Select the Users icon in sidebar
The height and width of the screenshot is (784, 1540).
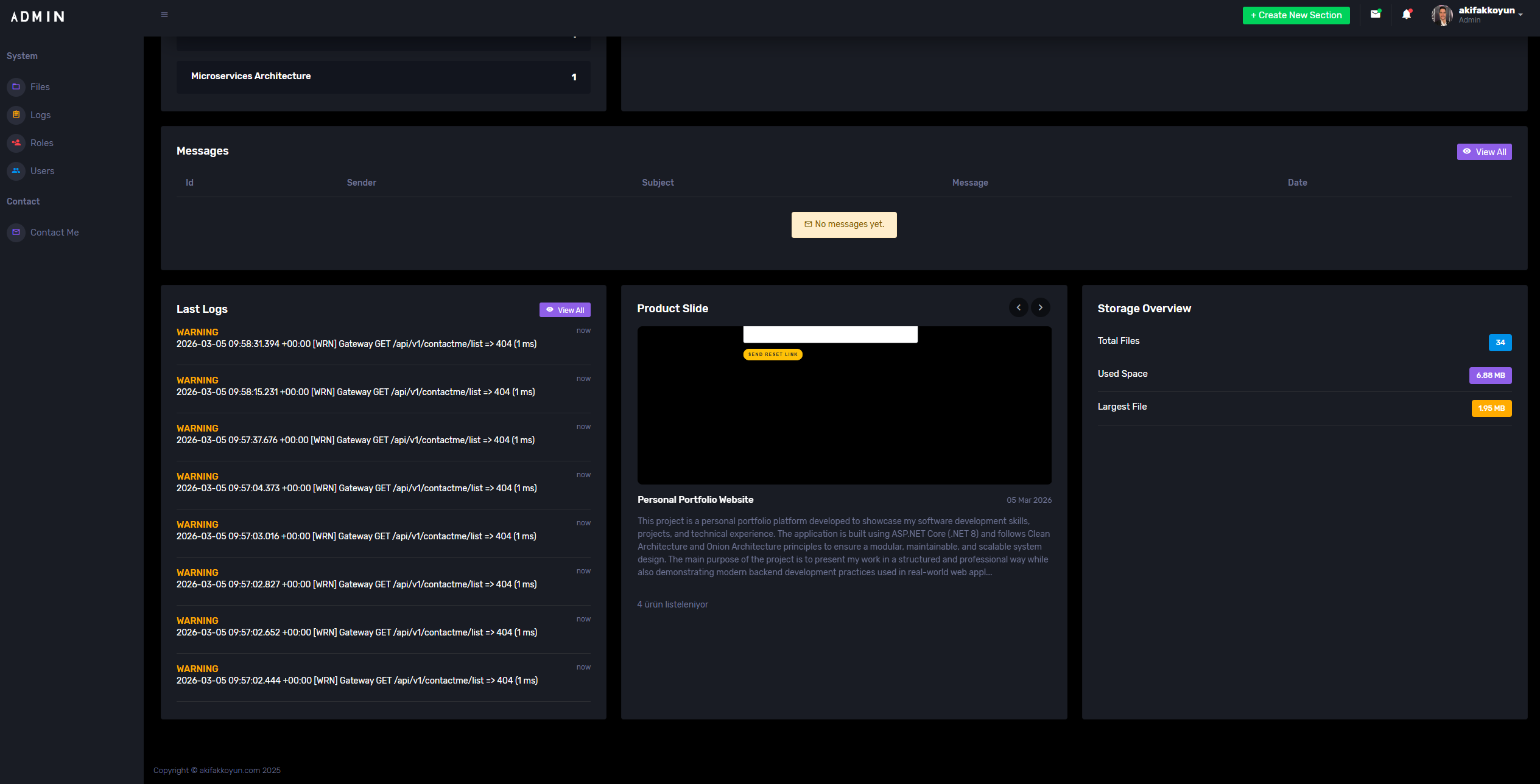[x=16, y=171]
